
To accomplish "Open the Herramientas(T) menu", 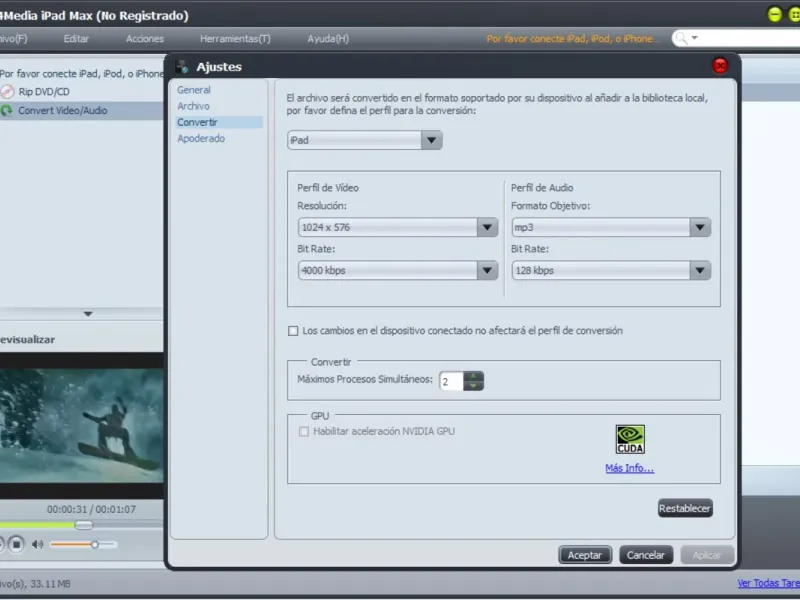I will [x=235, y=39].
